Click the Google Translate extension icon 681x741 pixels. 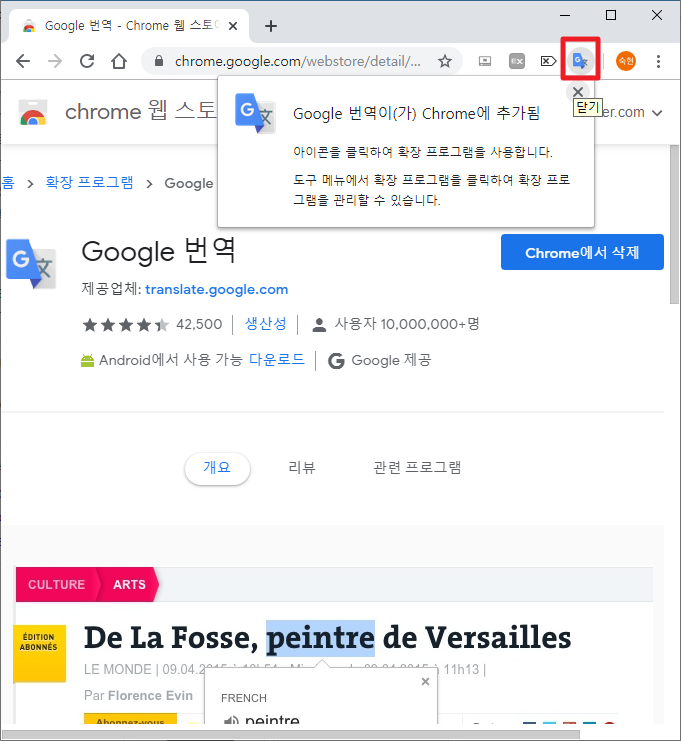580,60
